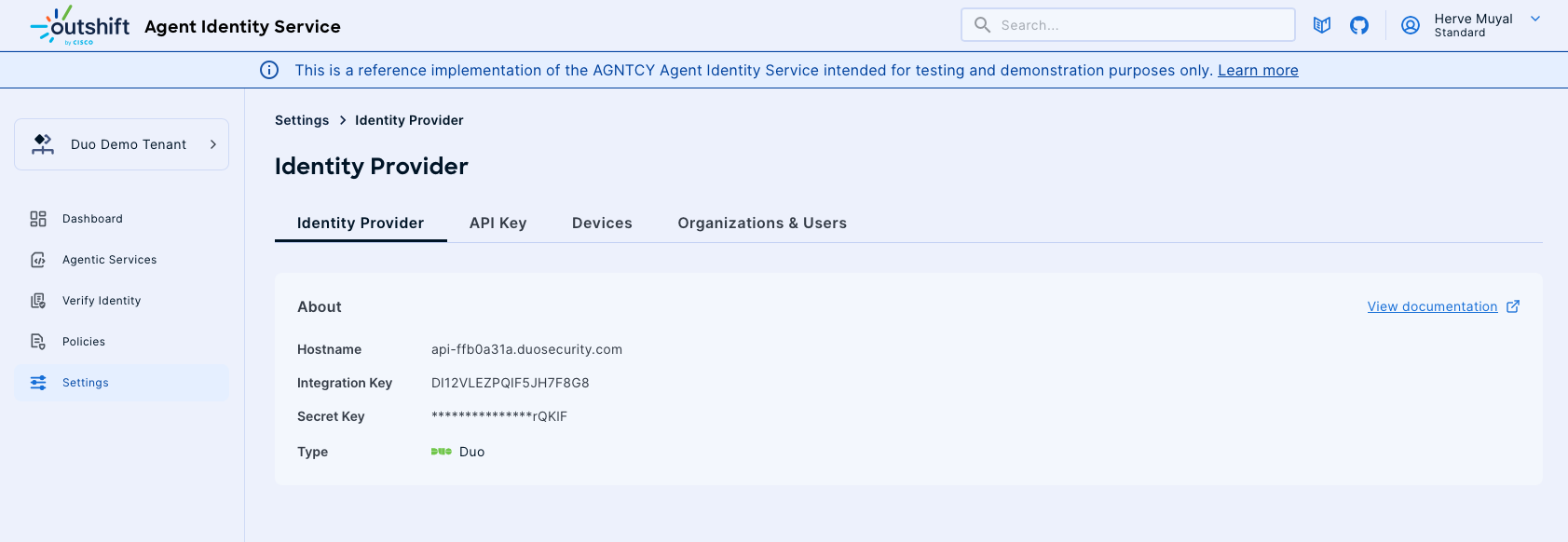This screenshot has width=1568, height=542.
Task: Click the Type field label
Action: (x=312, y=452)
